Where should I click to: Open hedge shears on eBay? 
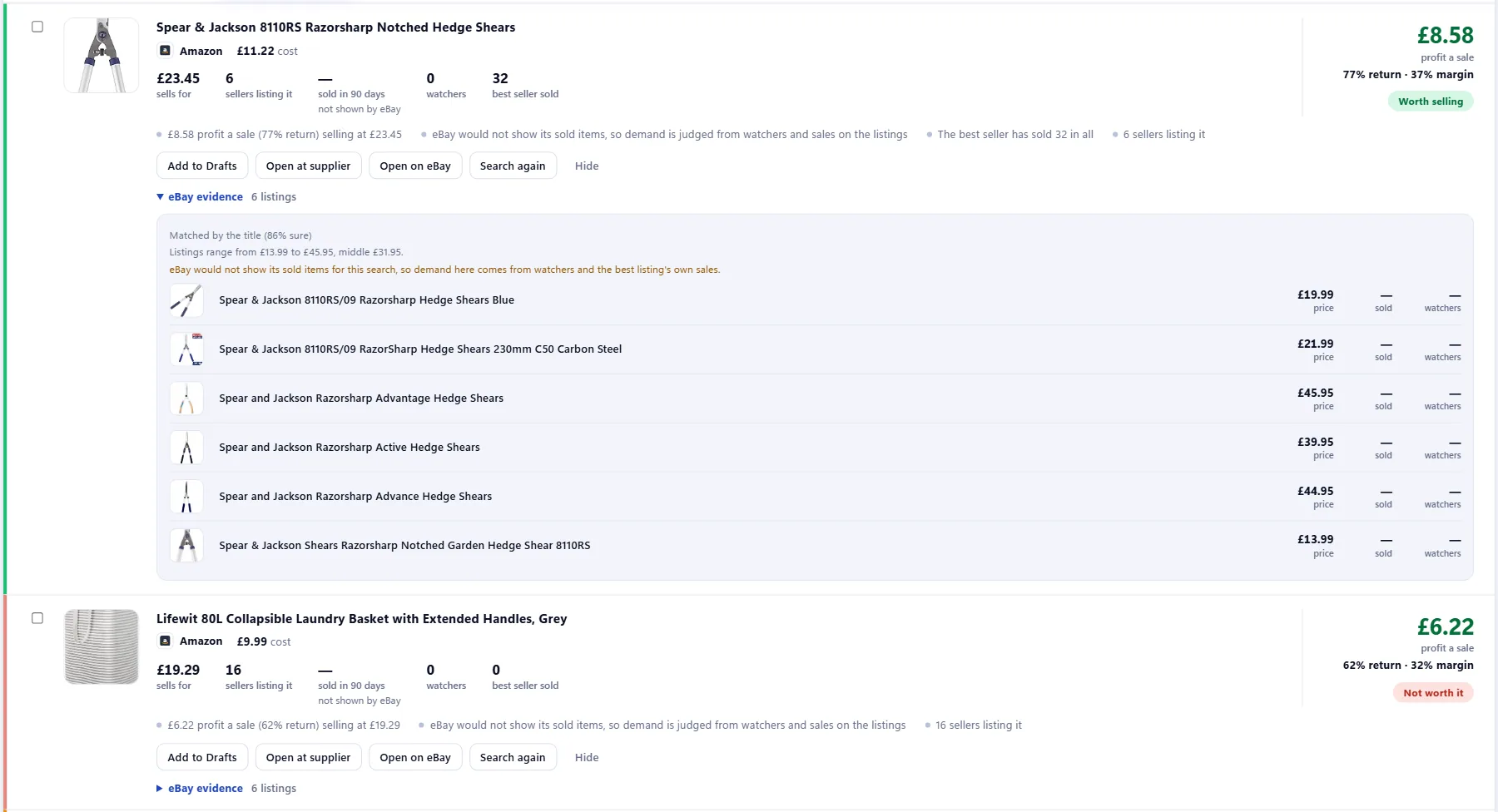[415, 166]
